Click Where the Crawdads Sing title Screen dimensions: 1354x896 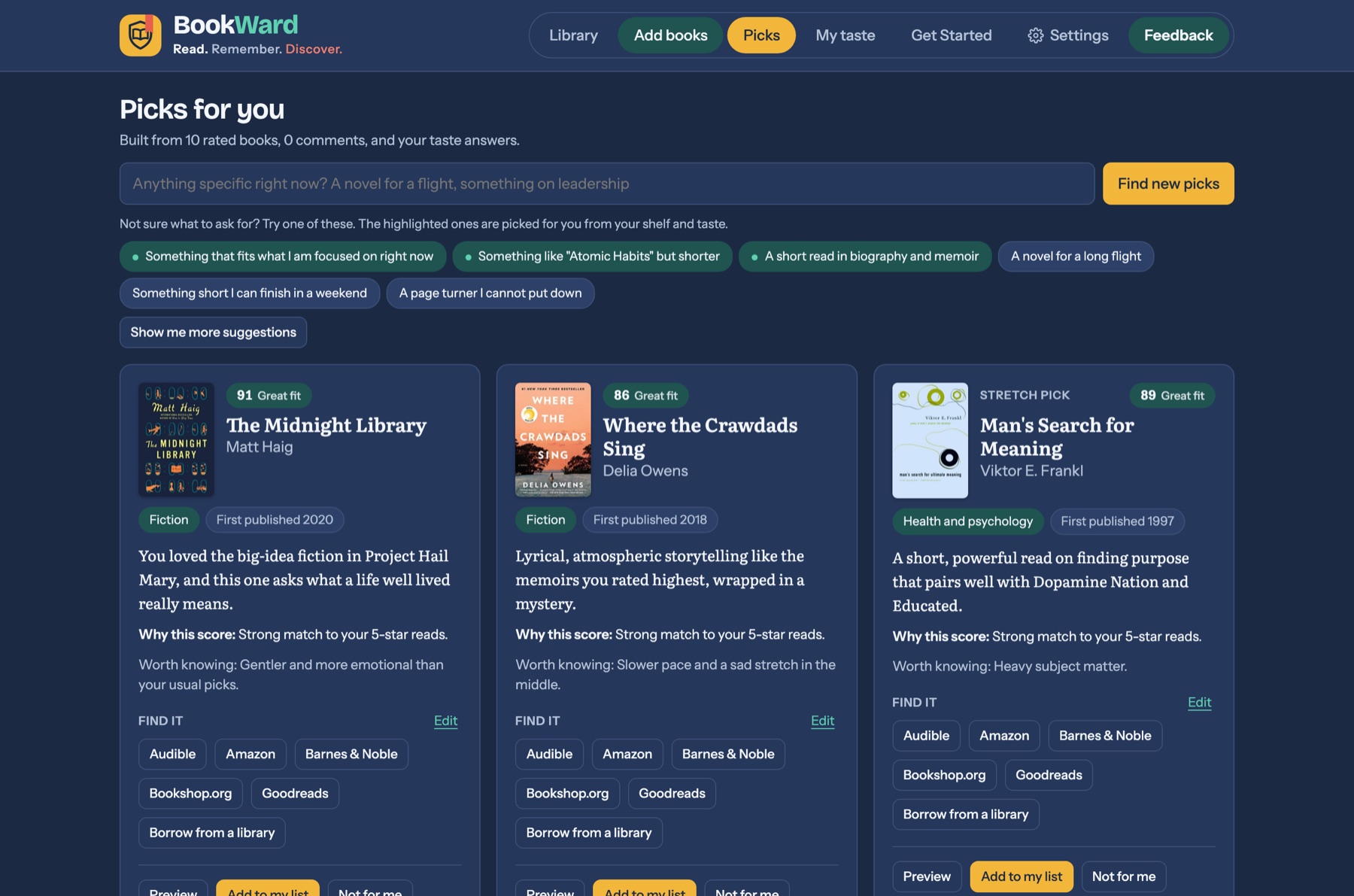700,436
